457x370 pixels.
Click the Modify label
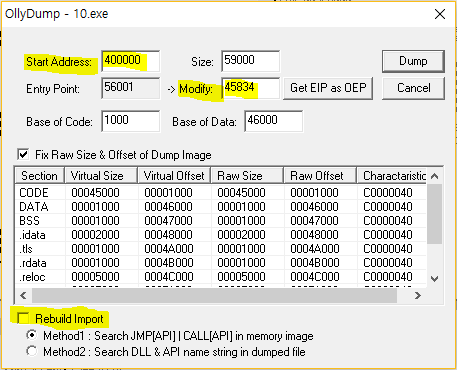(x=196, y=89)
